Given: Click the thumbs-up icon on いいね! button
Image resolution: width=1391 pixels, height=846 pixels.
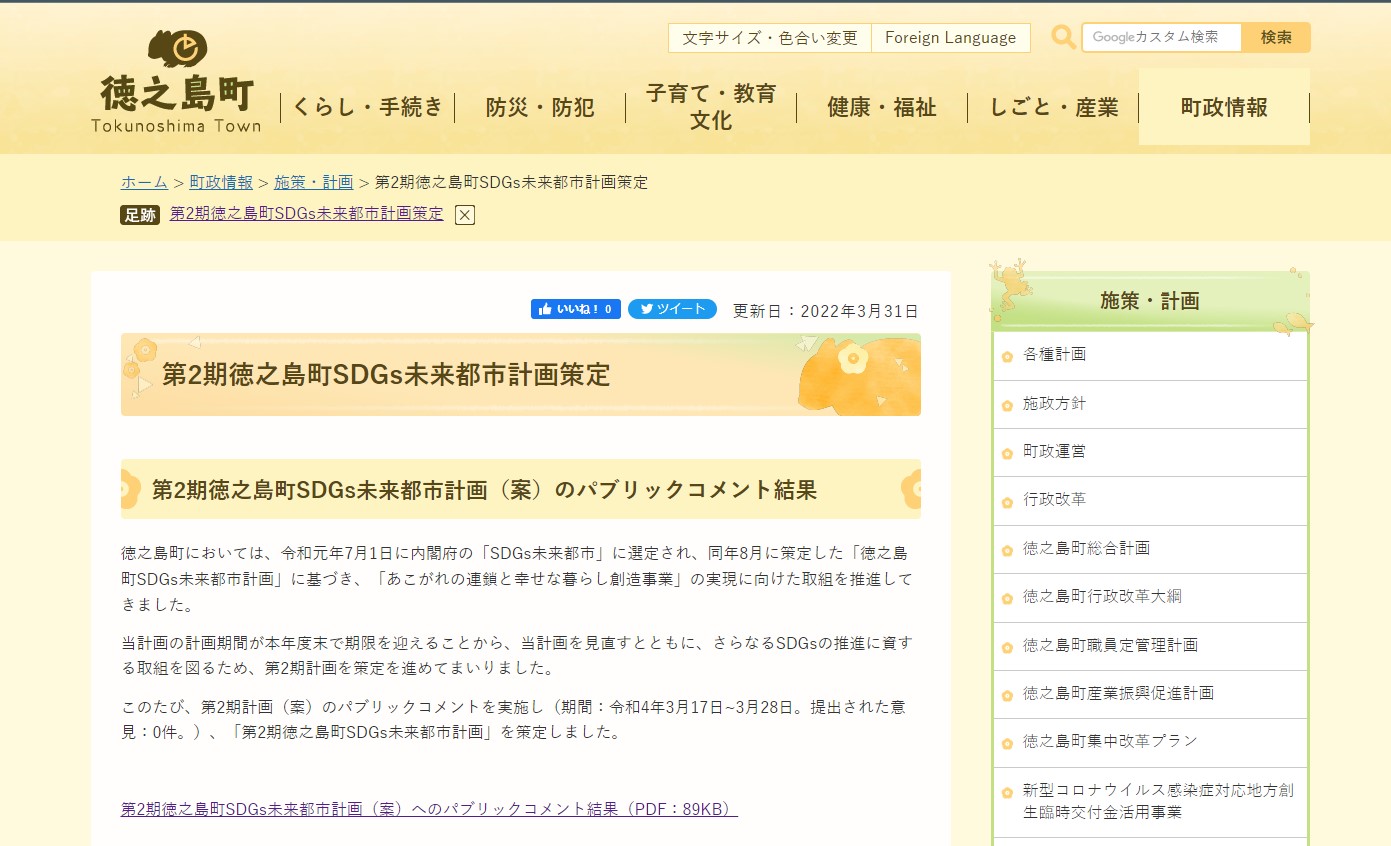Looking at the screenshot, I should [x=547, y=309].
